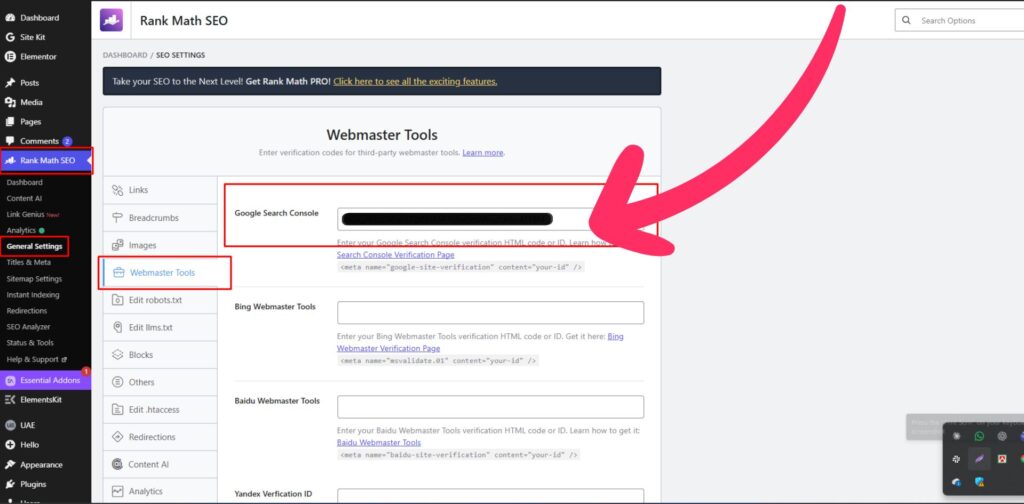Focus the Bing Webmaster Tools input field

(x=490, y=313)
